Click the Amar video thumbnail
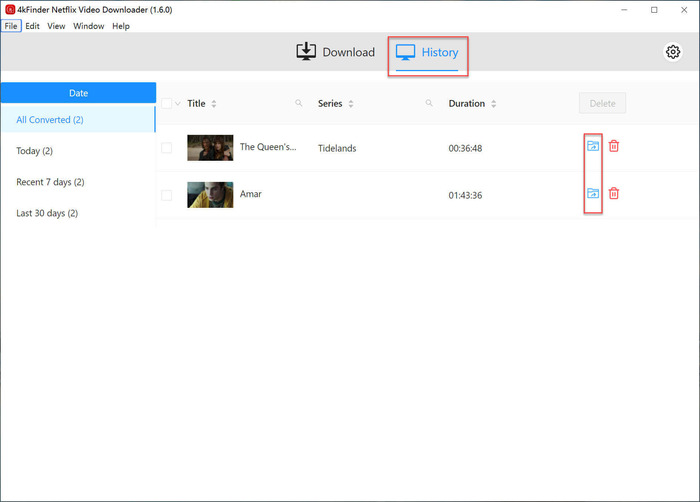This screenshot has width=700, height=502. click(x=210, y=194)
